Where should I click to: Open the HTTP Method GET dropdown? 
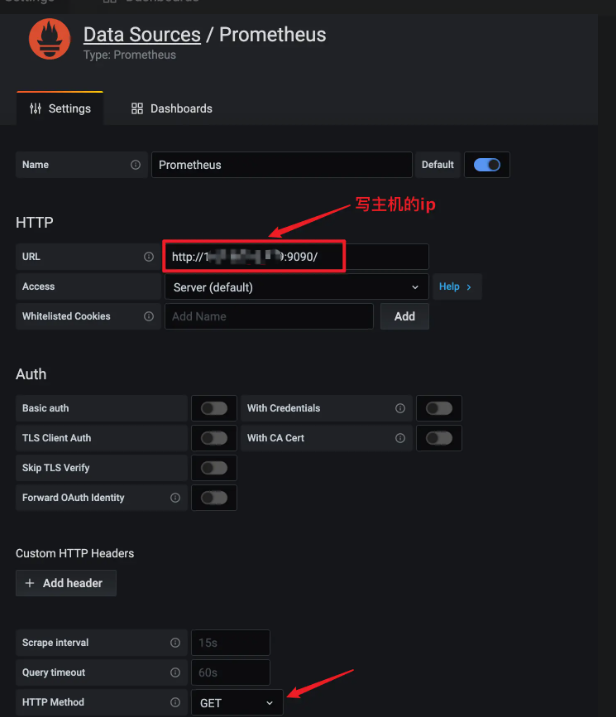tap(237, 703)
